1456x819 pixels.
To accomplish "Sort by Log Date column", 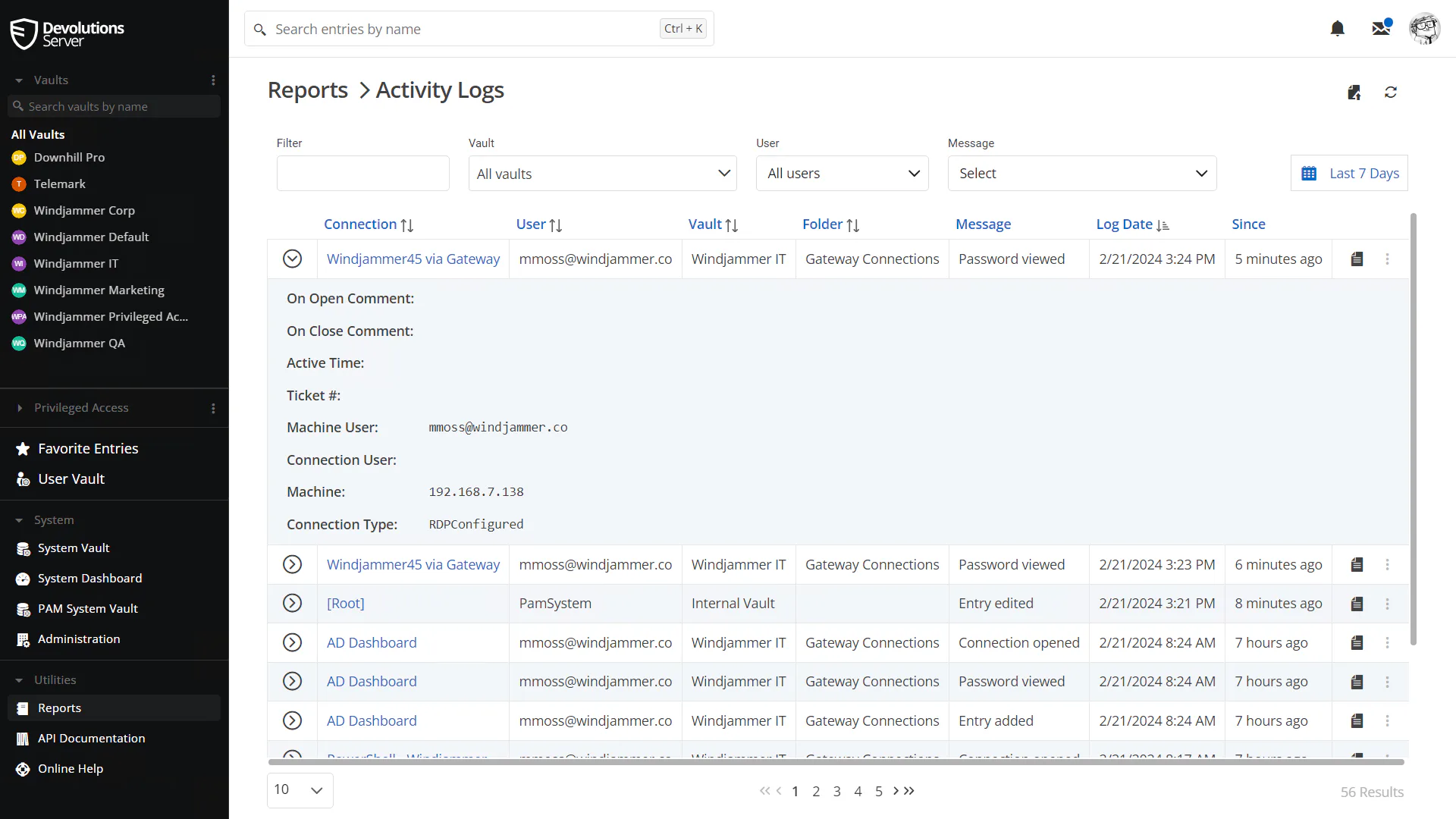I will click(x=1132, y=224).
